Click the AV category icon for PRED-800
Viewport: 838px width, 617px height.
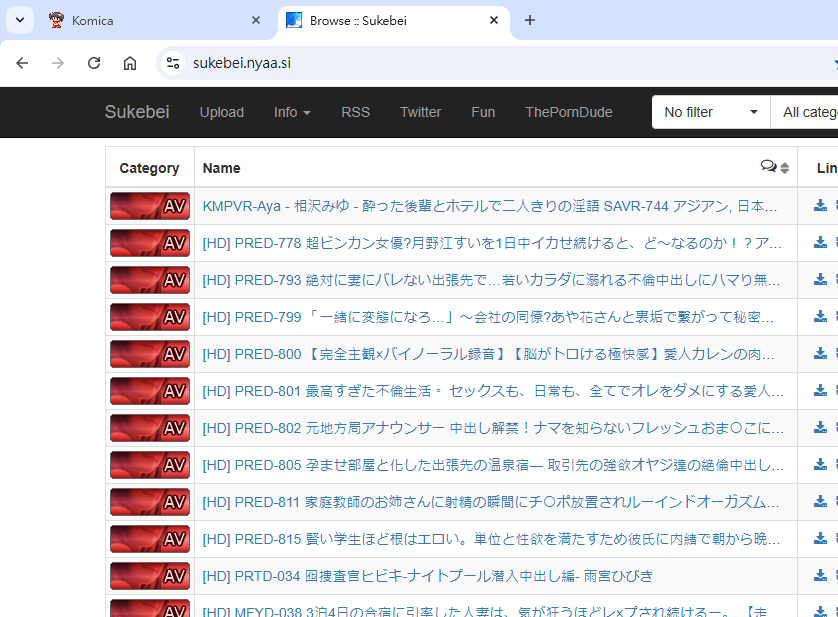[150, 354]
